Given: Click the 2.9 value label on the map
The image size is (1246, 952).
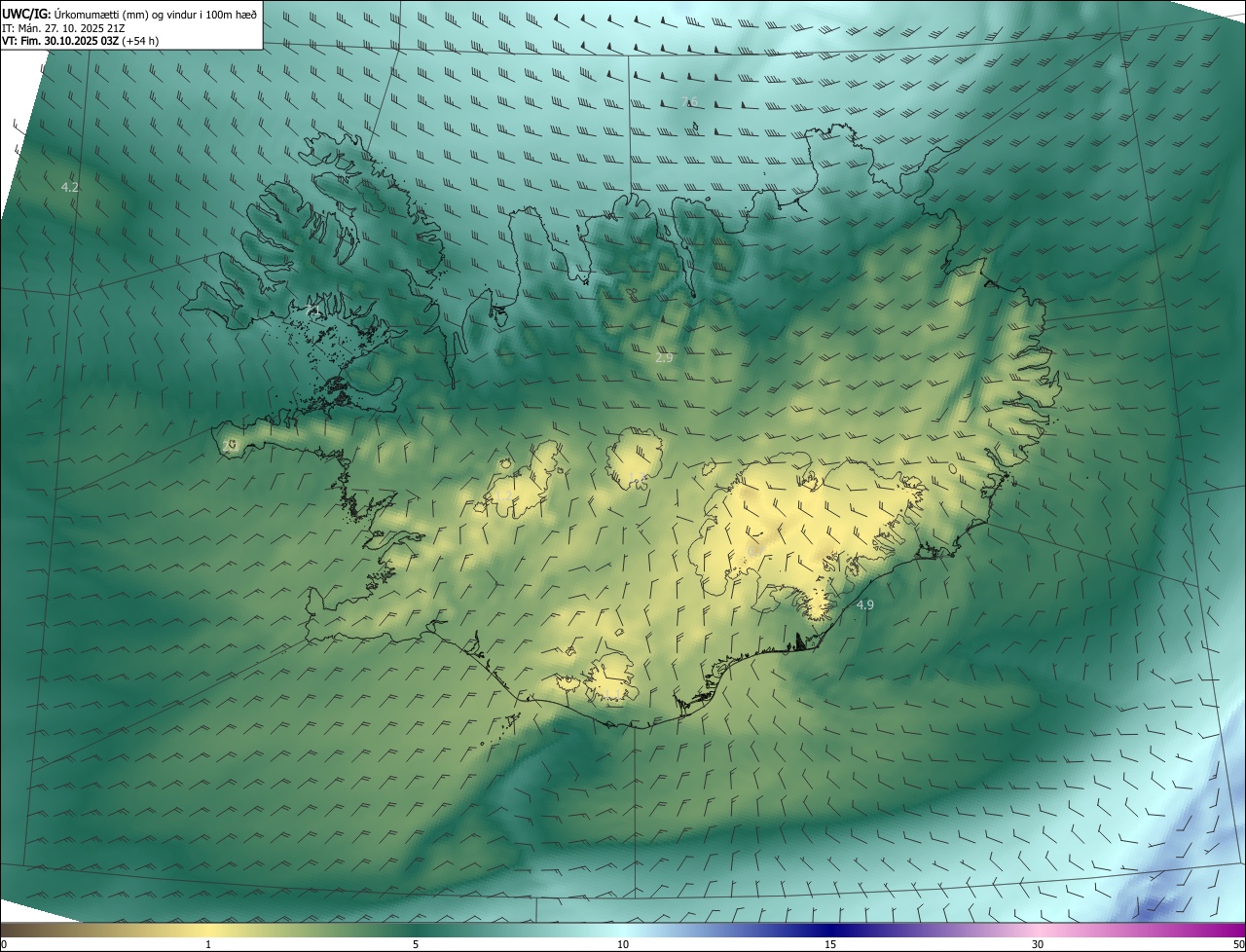Looking at the screenshot, I should tap(664, 358).
